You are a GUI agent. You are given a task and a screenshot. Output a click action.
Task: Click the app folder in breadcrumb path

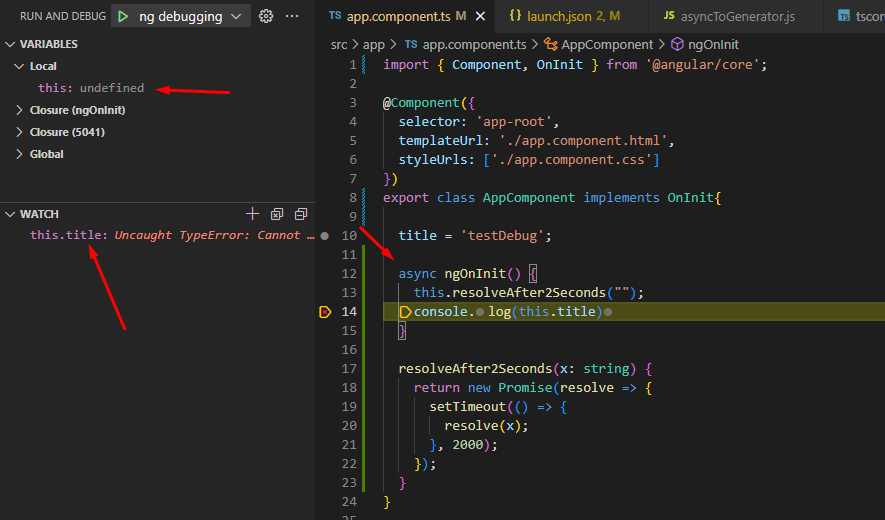pyautogui.click(x=373, y=44)
